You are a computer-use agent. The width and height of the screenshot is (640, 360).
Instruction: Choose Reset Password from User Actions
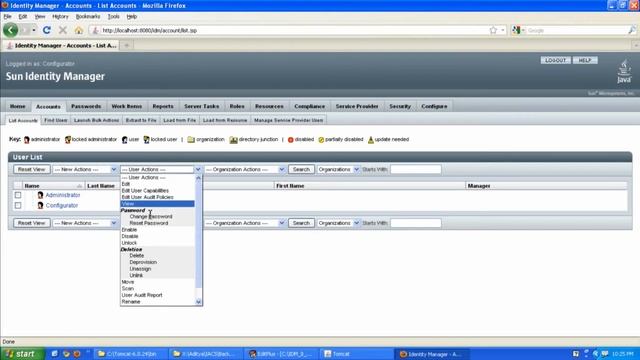(158, 223)
